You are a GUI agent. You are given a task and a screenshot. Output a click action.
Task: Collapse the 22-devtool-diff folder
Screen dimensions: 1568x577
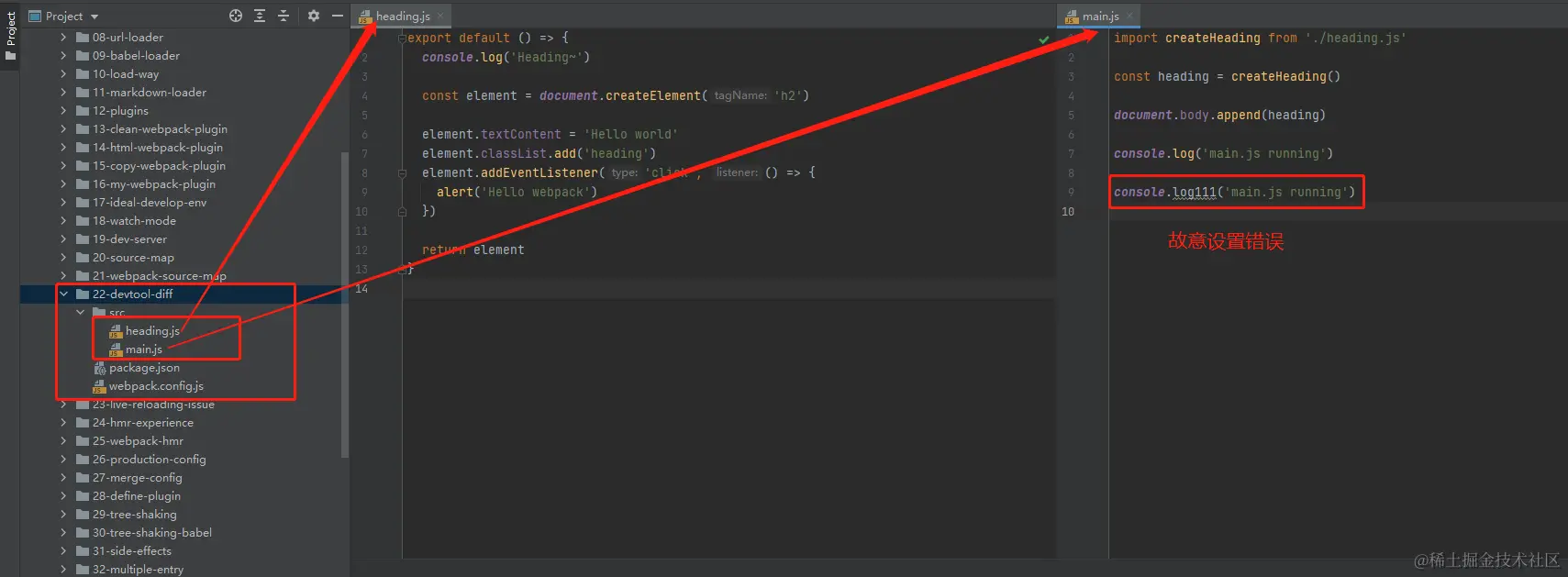tap(63, 294)
